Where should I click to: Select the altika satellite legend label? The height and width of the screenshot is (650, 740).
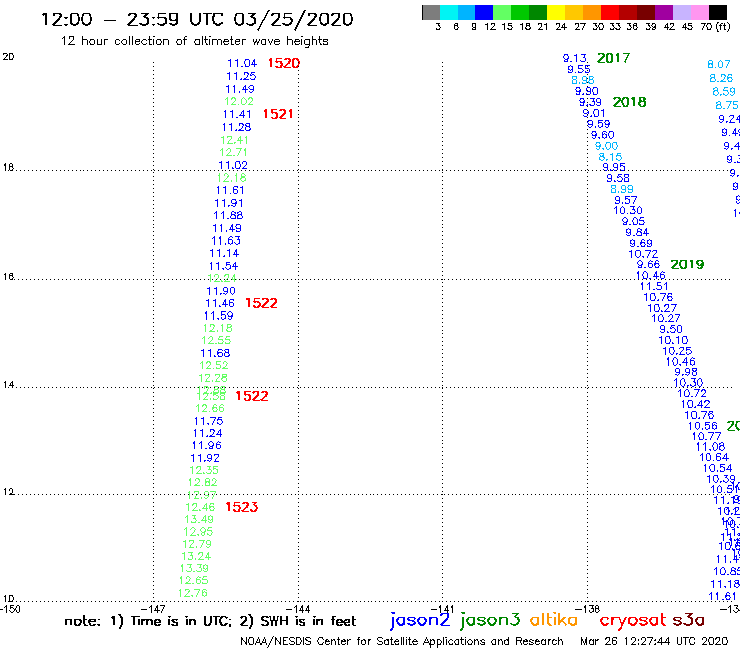tap(553, 619)
